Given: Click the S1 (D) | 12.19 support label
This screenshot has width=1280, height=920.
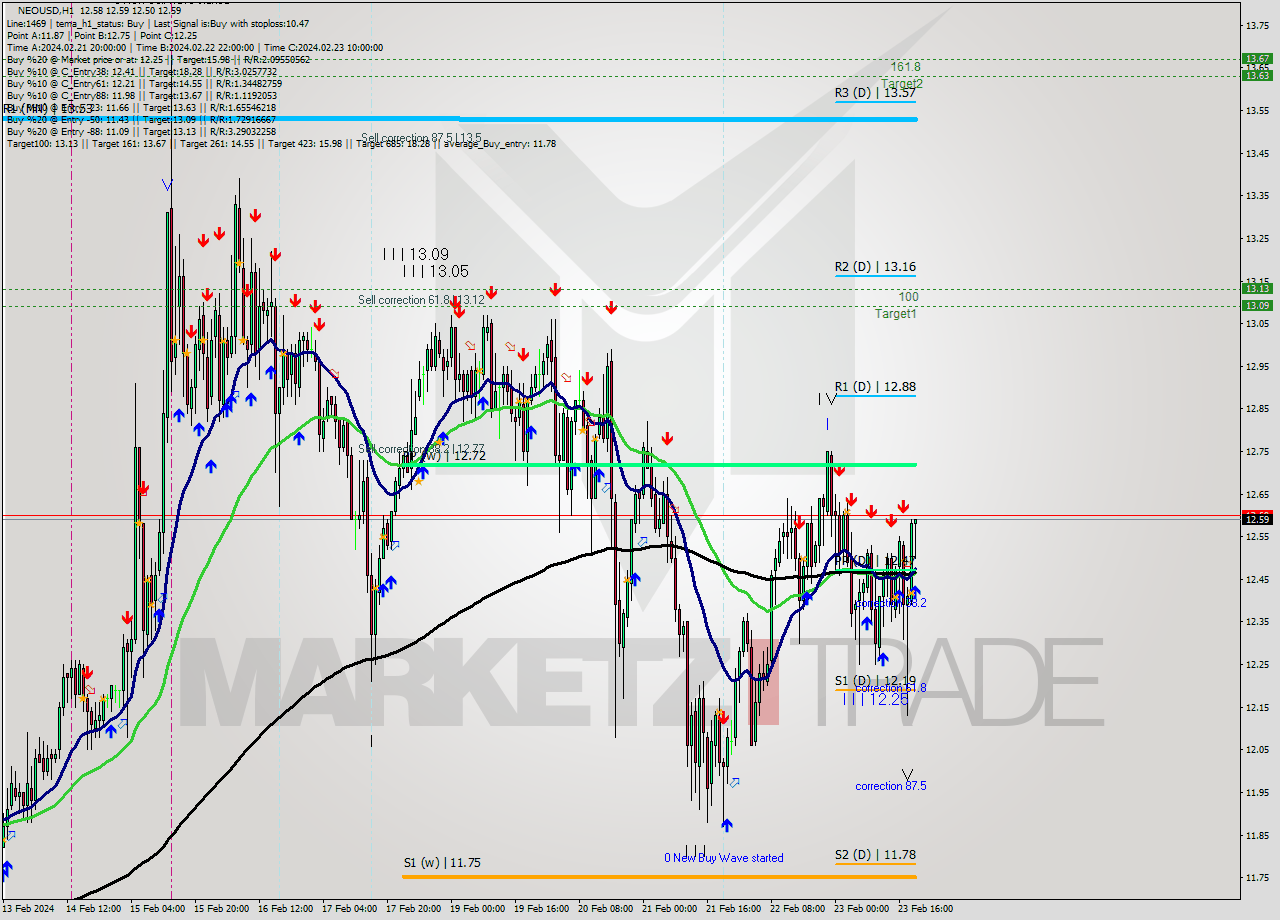Looking at the screenshot, I should 875,681.
